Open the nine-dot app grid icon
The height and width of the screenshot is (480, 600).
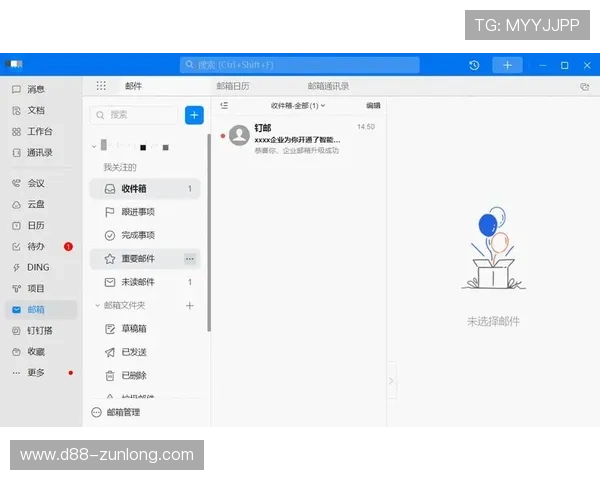pyautogui.click(x=101, y=86)
